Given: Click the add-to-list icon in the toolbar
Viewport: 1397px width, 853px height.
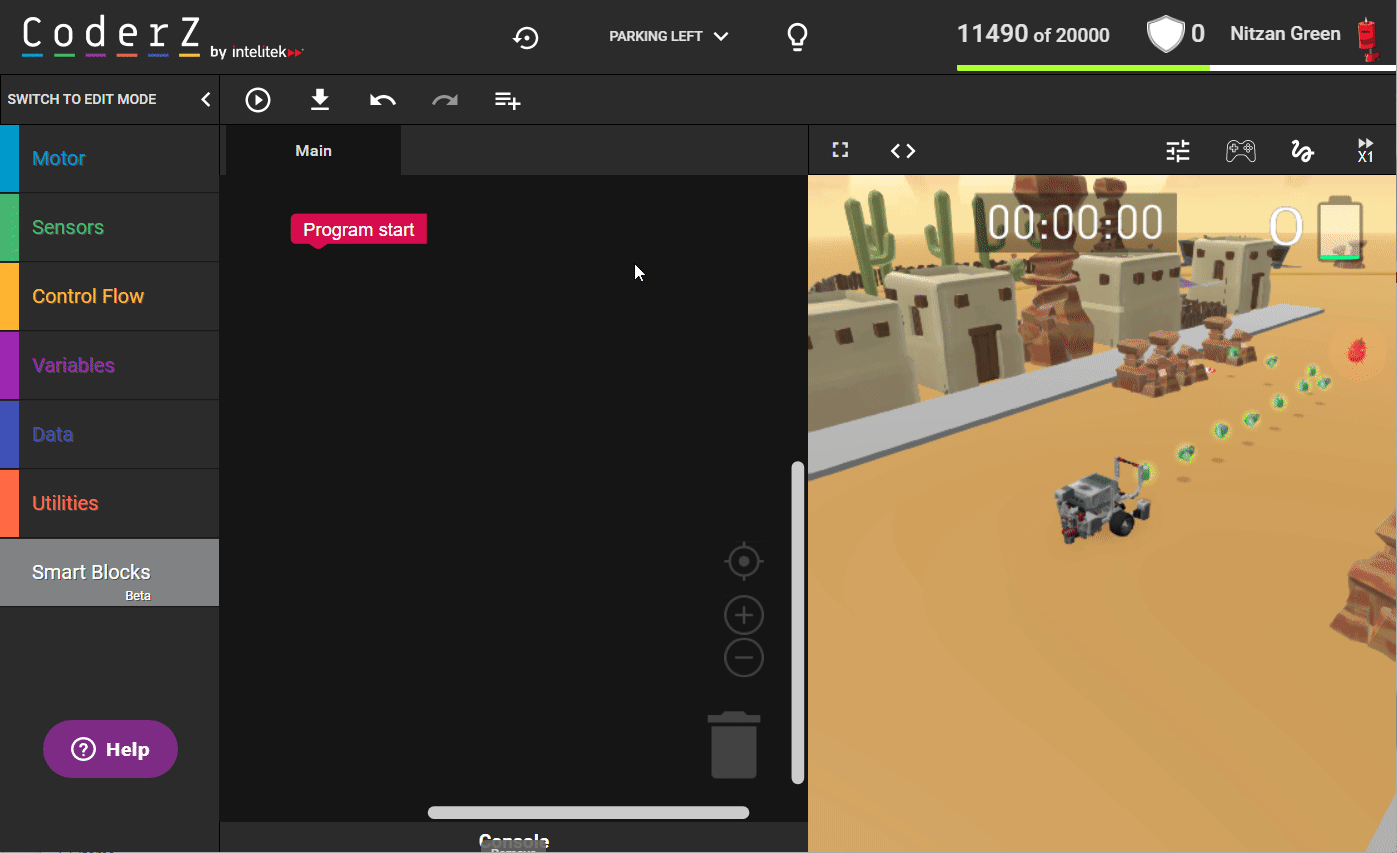Looking at the screenshot, I should 507,100.
